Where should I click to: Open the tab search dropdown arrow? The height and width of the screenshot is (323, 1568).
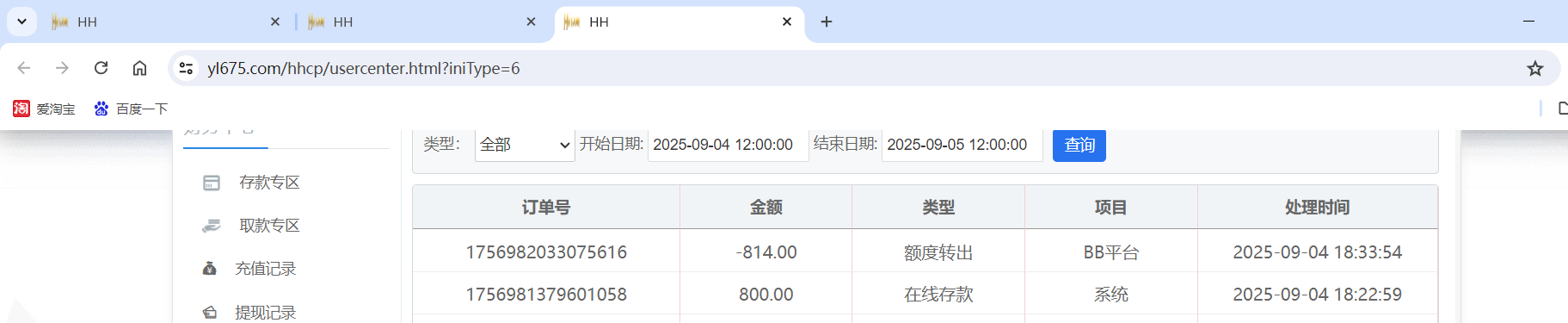pos(22,22)
